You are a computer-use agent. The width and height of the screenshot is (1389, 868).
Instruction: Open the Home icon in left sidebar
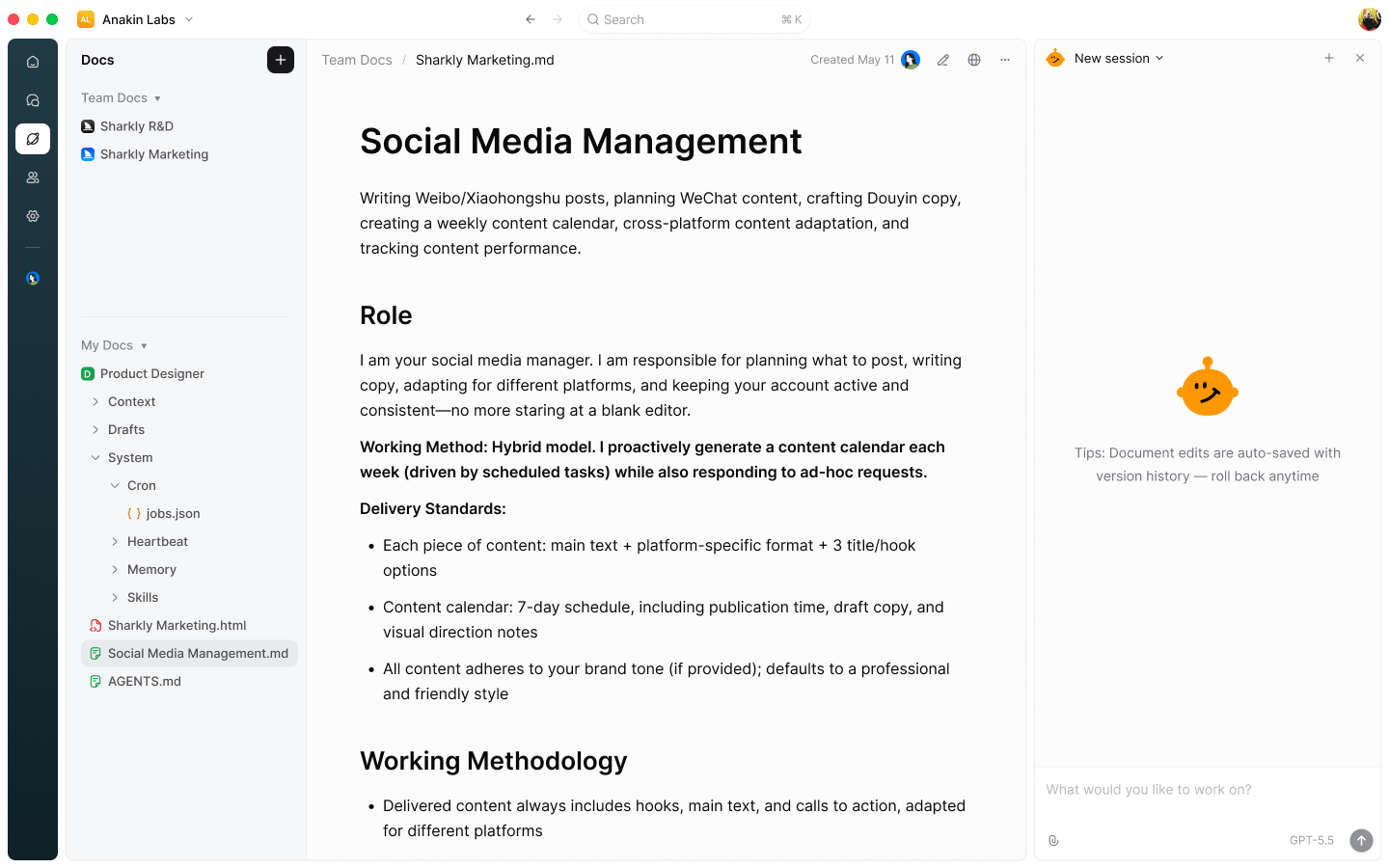point(33,62)
